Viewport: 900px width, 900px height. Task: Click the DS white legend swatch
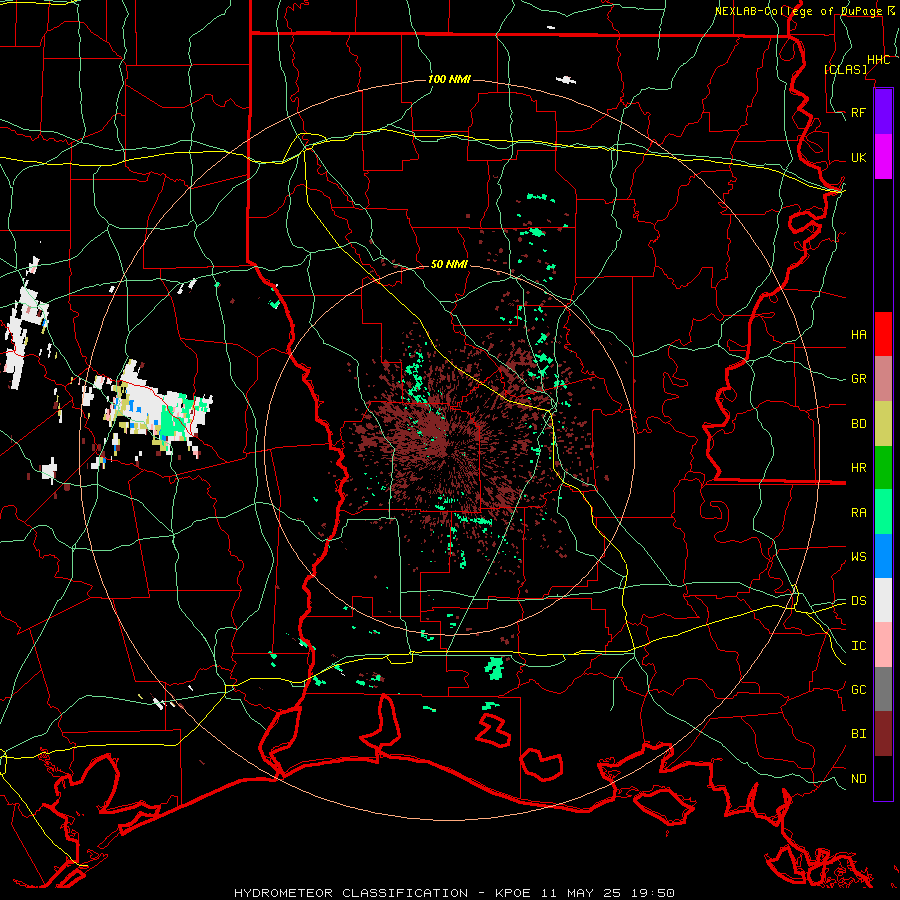883,600
